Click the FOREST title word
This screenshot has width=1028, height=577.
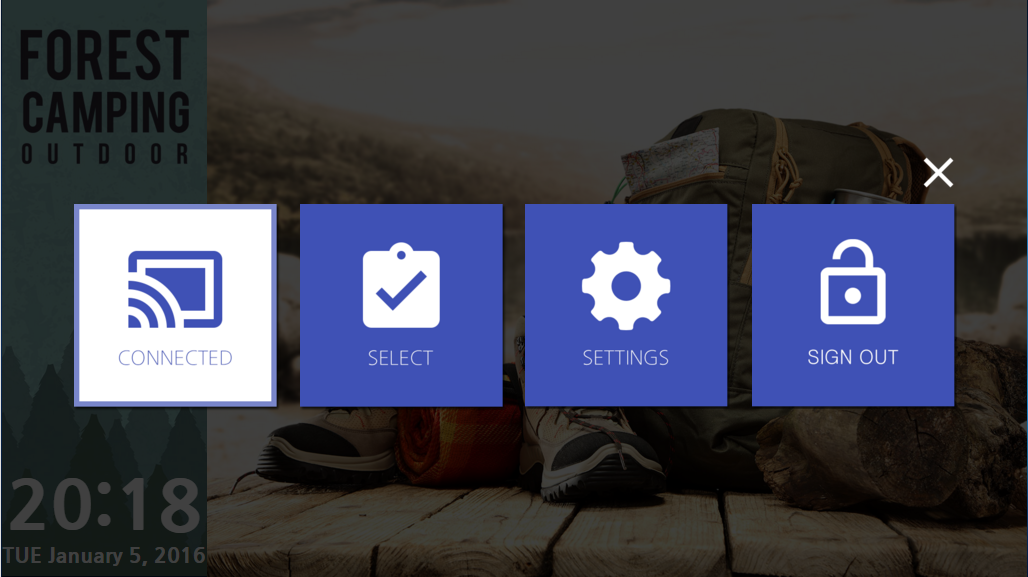click(105, 55)
